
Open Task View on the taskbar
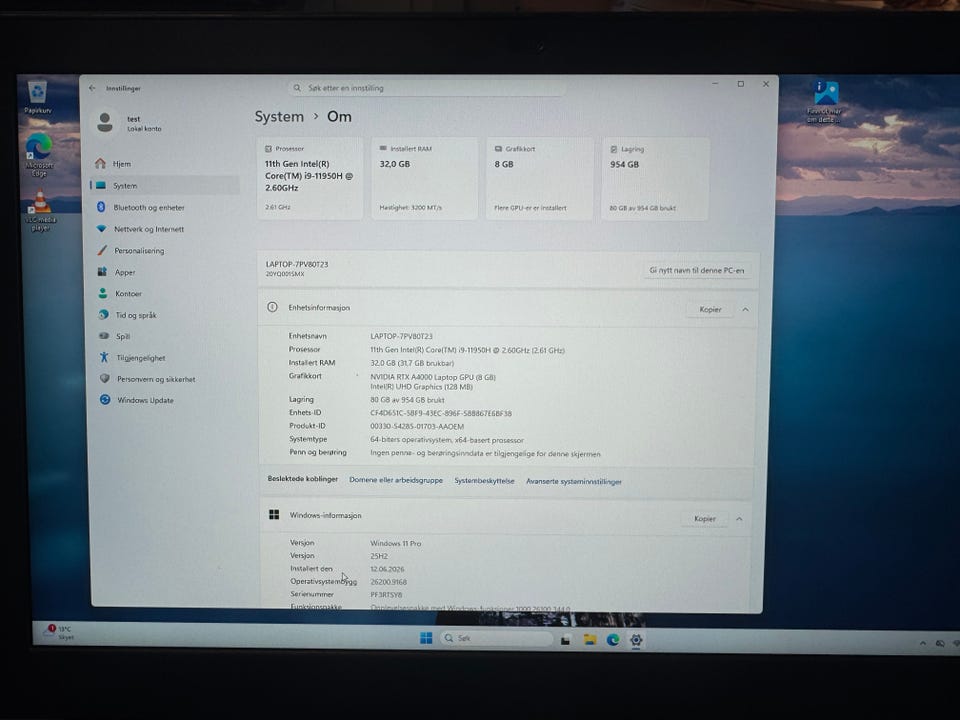[566, 640]
